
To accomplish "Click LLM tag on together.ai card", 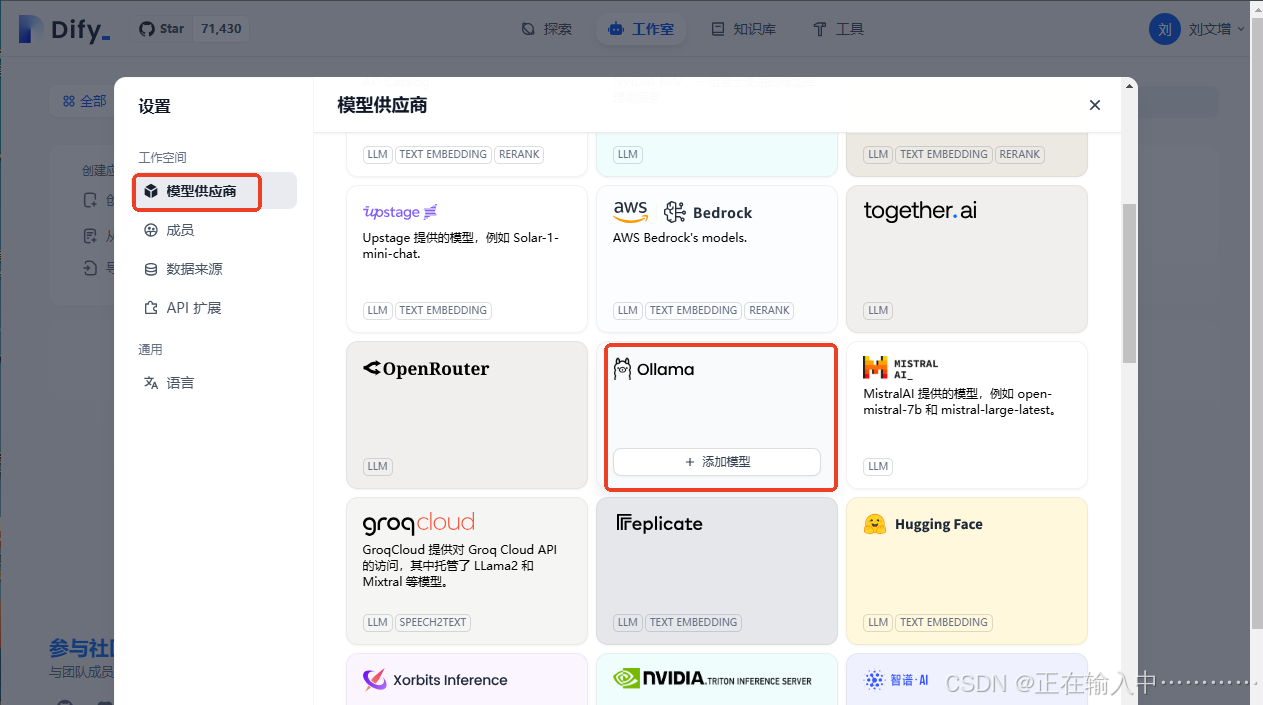I will [x=878, y=310].
